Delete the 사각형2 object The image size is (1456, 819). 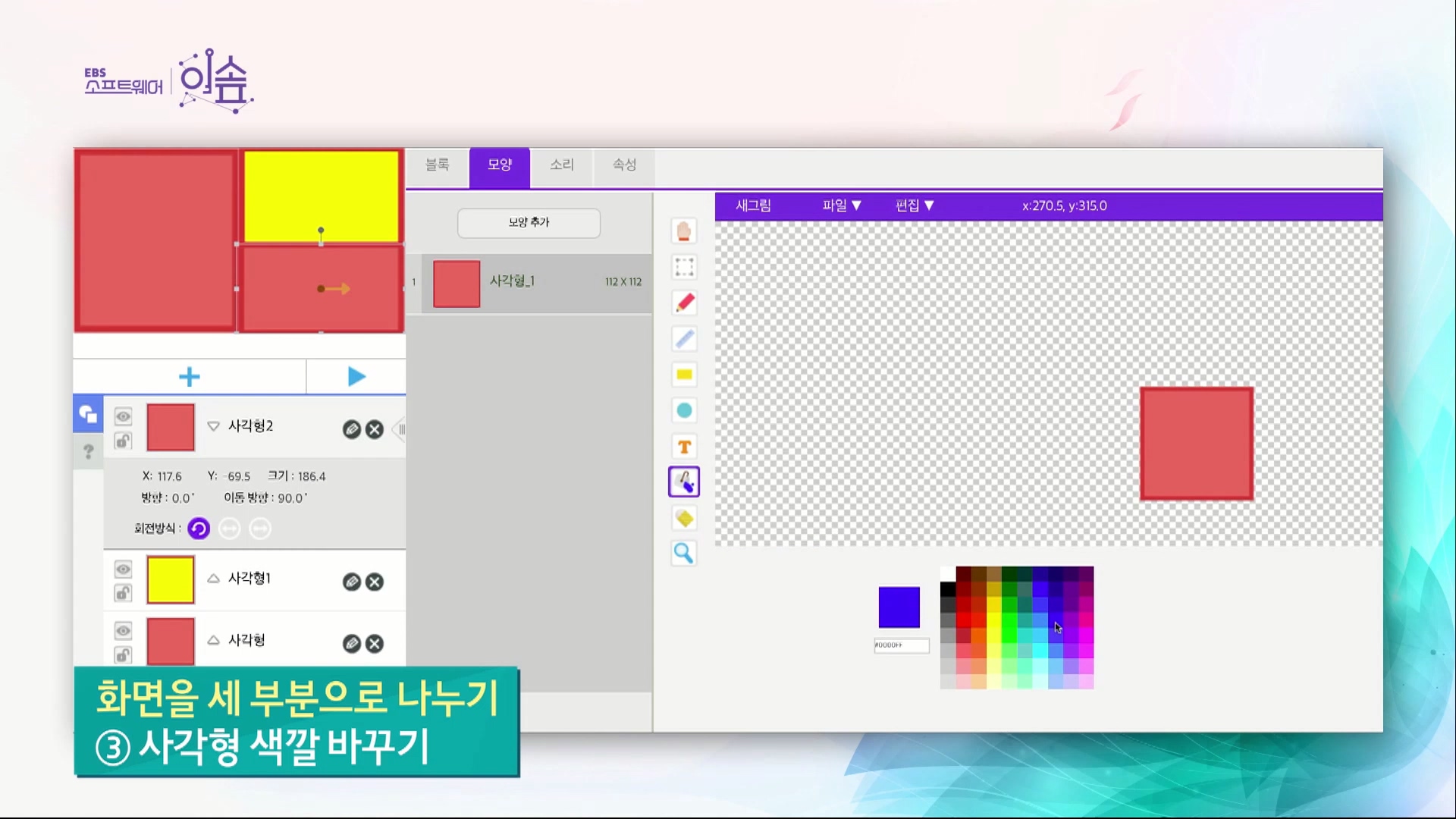point(375,429)
